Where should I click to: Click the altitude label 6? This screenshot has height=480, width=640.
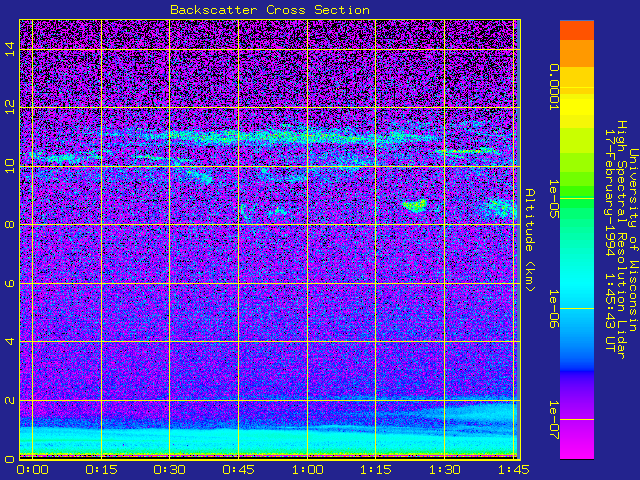click(10, 283)
